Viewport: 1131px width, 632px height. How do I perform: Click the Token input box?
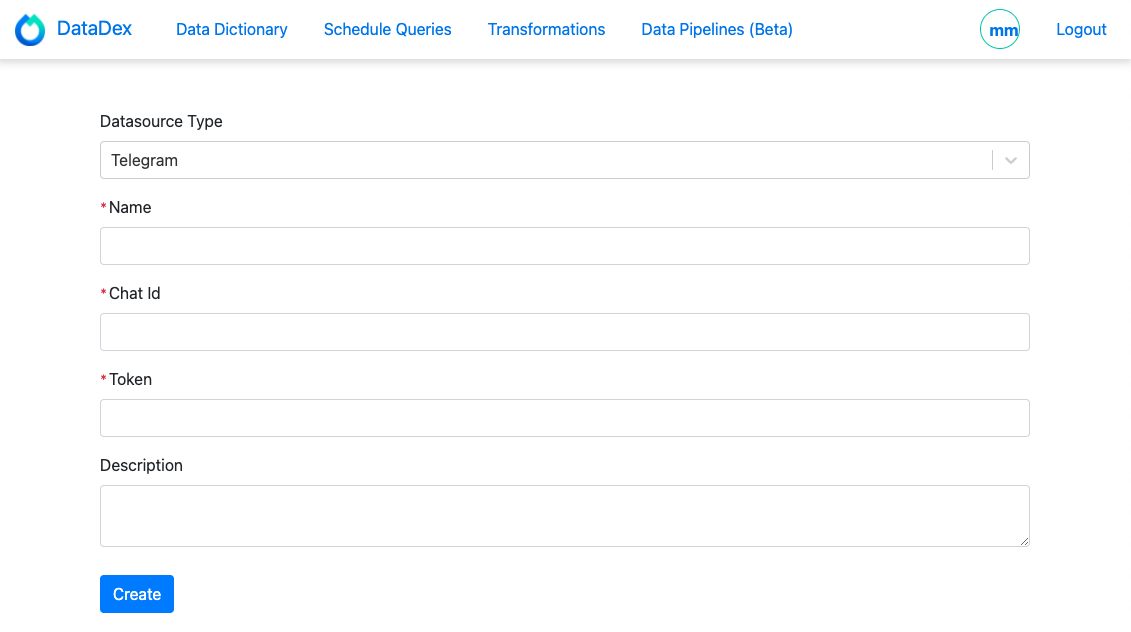(565, 418)
